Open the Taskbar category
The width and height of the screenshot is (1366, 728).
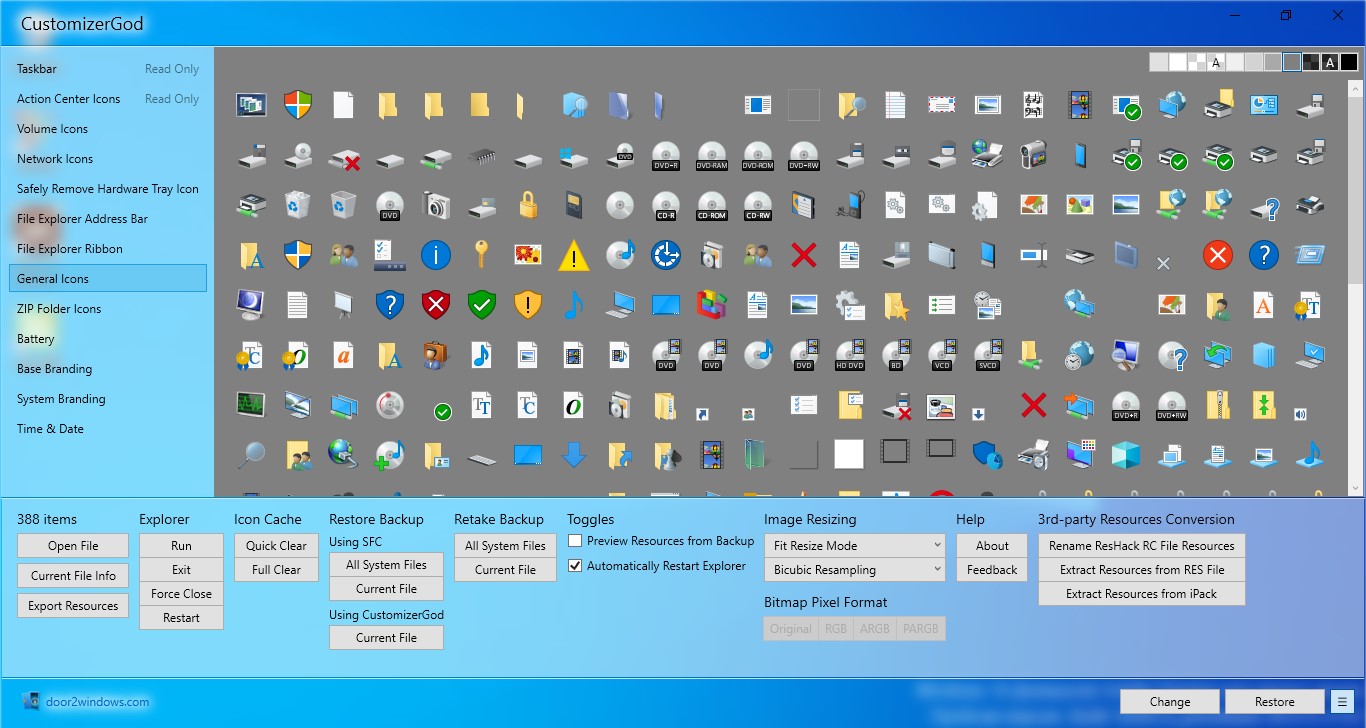click(108, 69)
